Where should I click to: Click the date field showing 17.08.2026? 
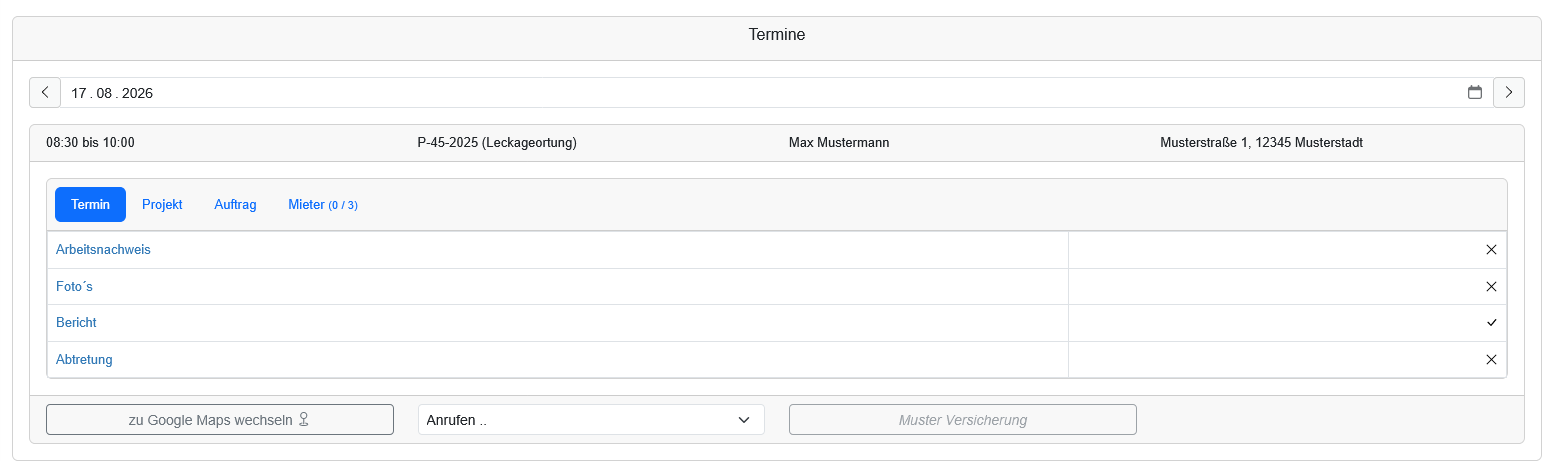coord(760,92)
